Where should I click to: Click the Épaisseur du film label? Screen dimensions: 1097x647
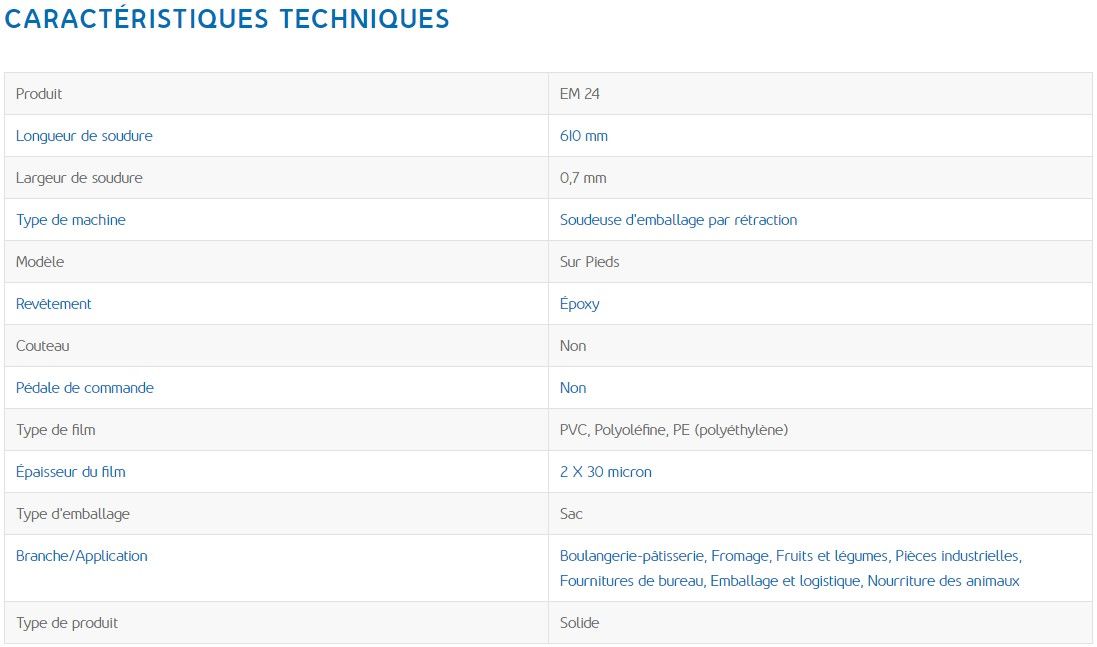[71, 472]
